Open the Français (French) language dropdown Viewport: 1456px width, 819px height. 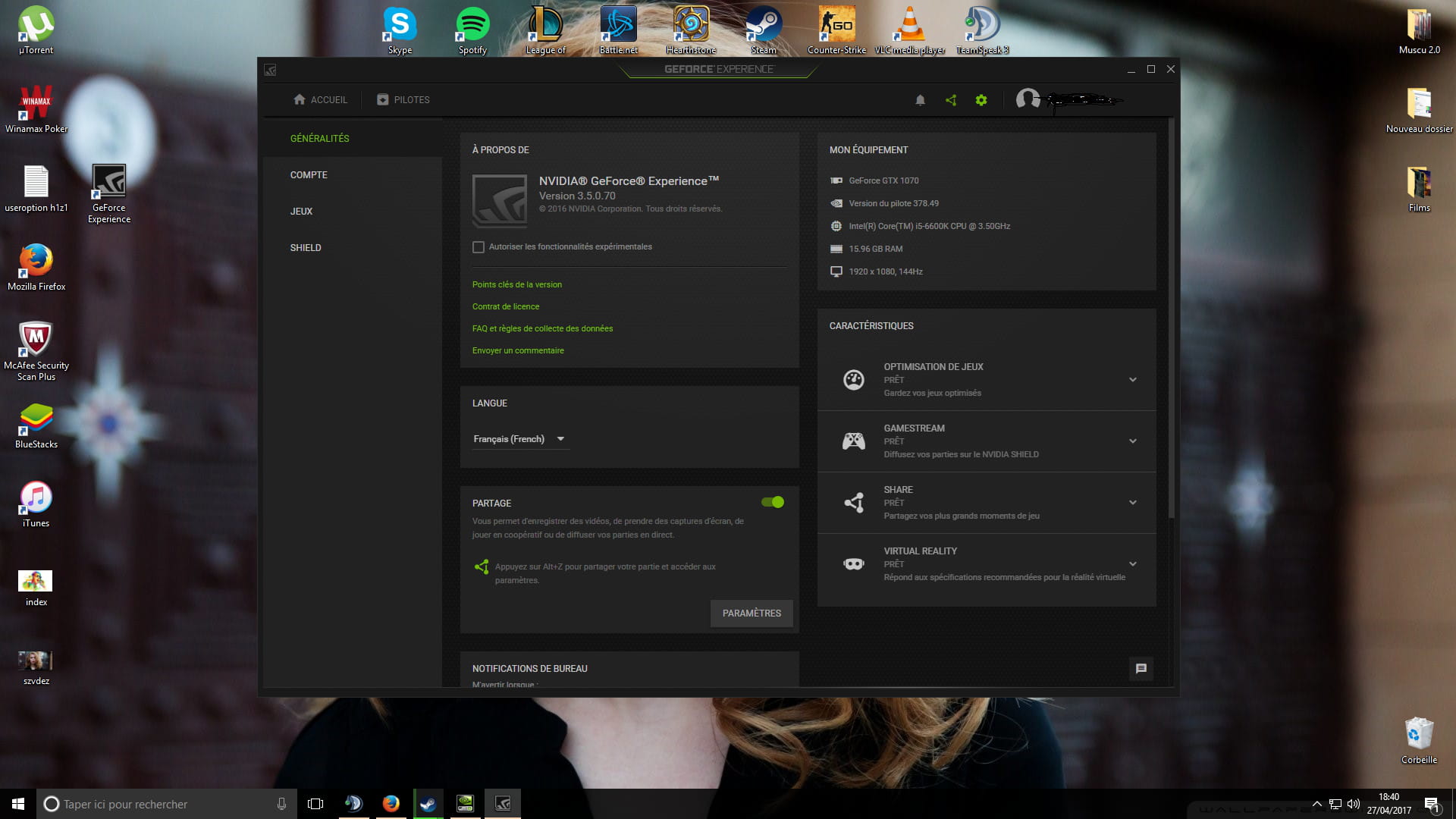pyautogui.click(x=520, y=439)
